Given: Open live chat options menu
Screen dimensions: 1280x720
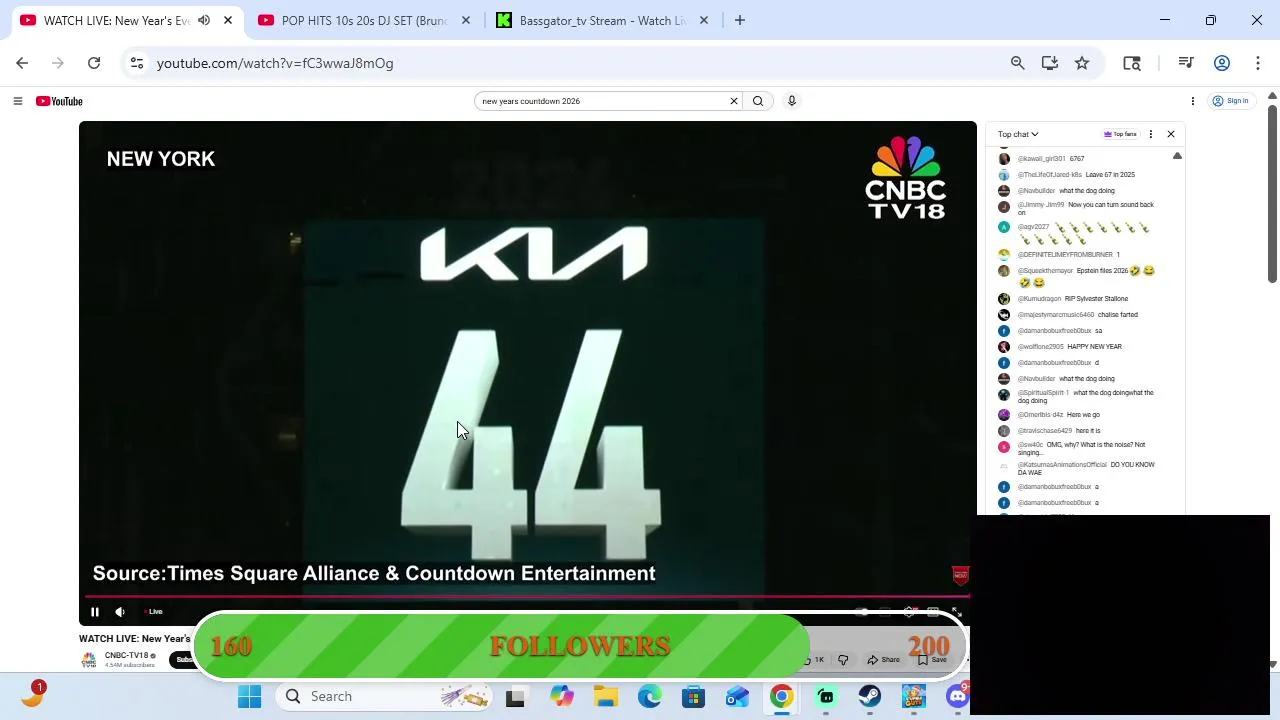Looking at the screenshot, I should (x=1150, y=134).
